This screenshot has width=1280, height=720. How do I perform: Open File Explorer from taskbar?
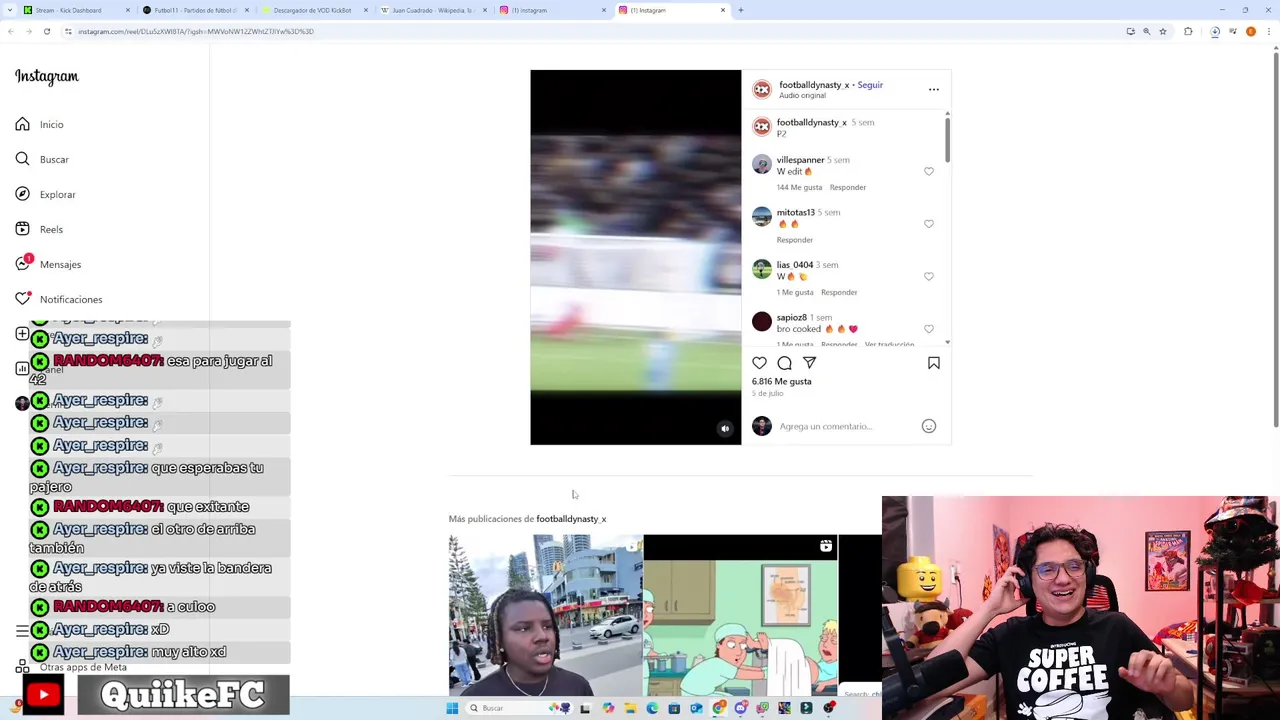point(630,708)
